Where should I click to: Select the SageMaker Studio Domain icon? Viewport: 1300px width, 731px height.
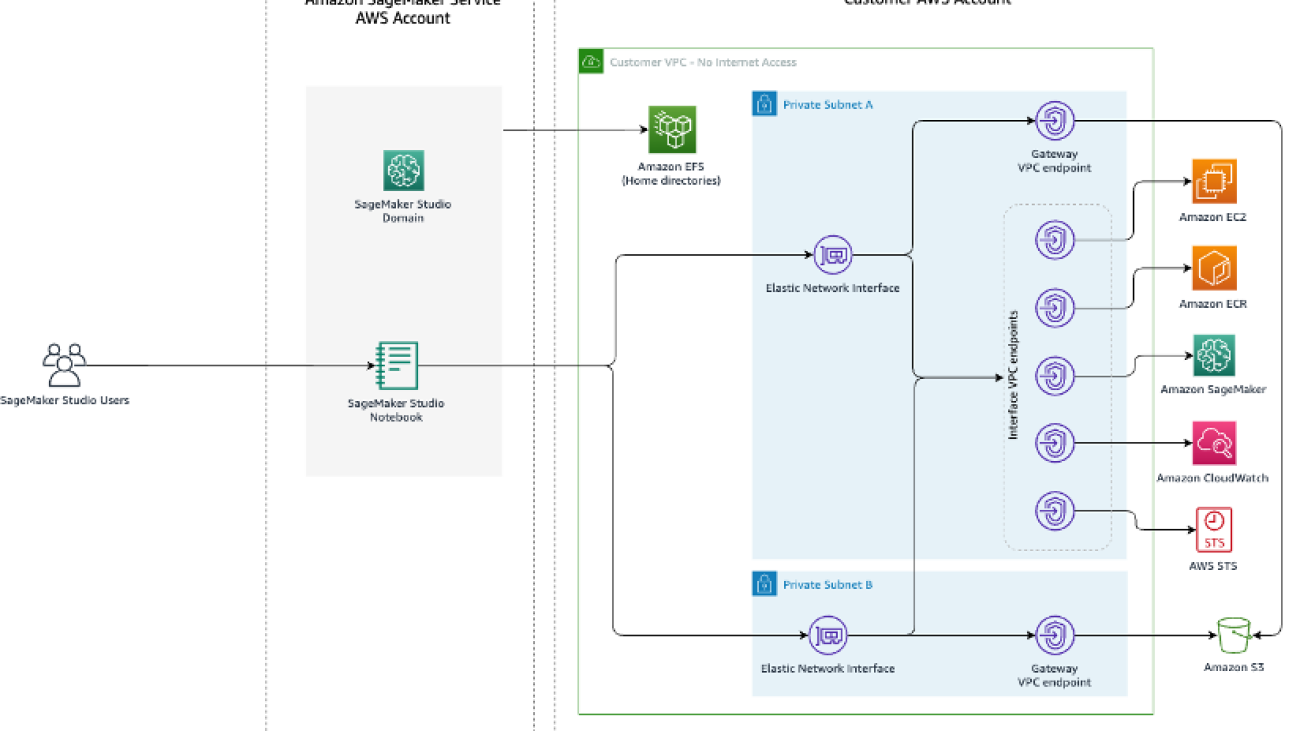pos(403,171)
